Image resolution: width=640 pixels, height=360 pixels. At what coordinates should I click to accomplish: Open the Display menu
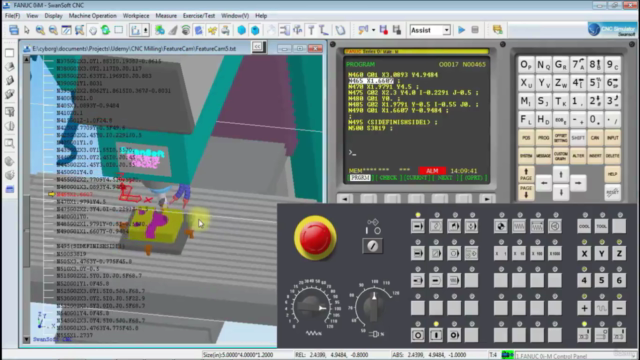point(53,16)
